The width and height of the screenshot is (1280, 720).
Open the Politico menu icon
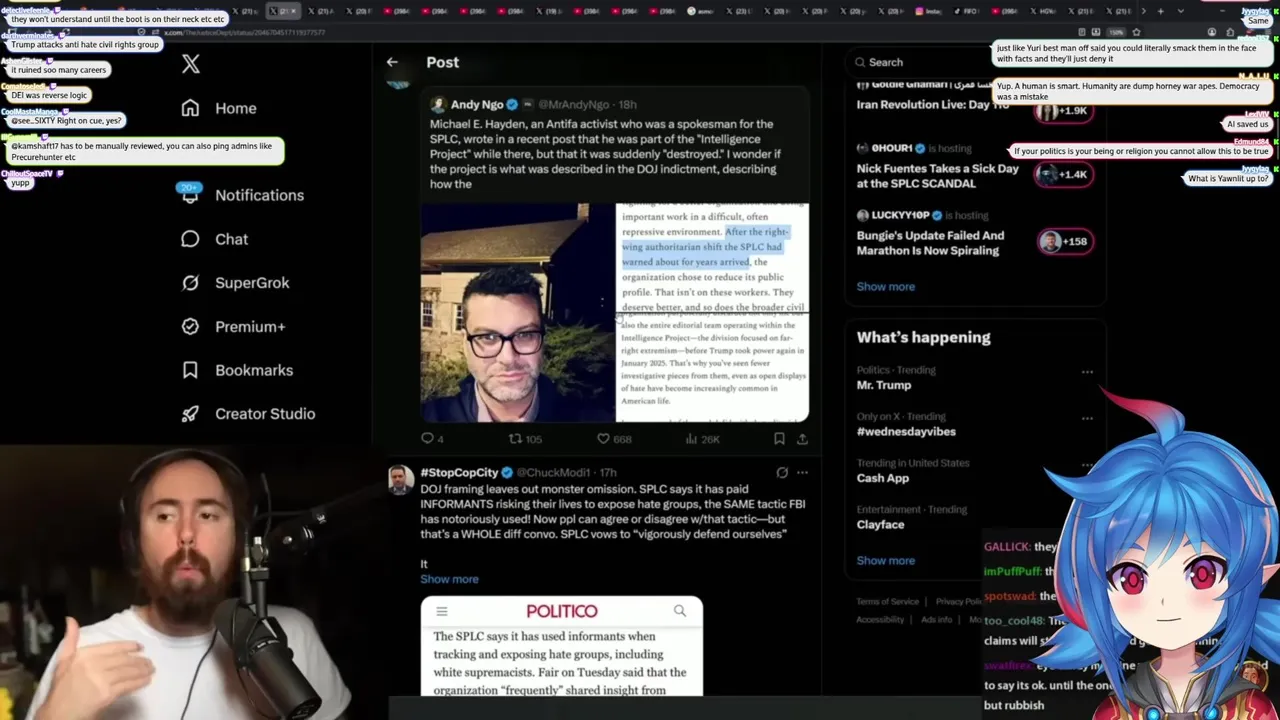441,611
